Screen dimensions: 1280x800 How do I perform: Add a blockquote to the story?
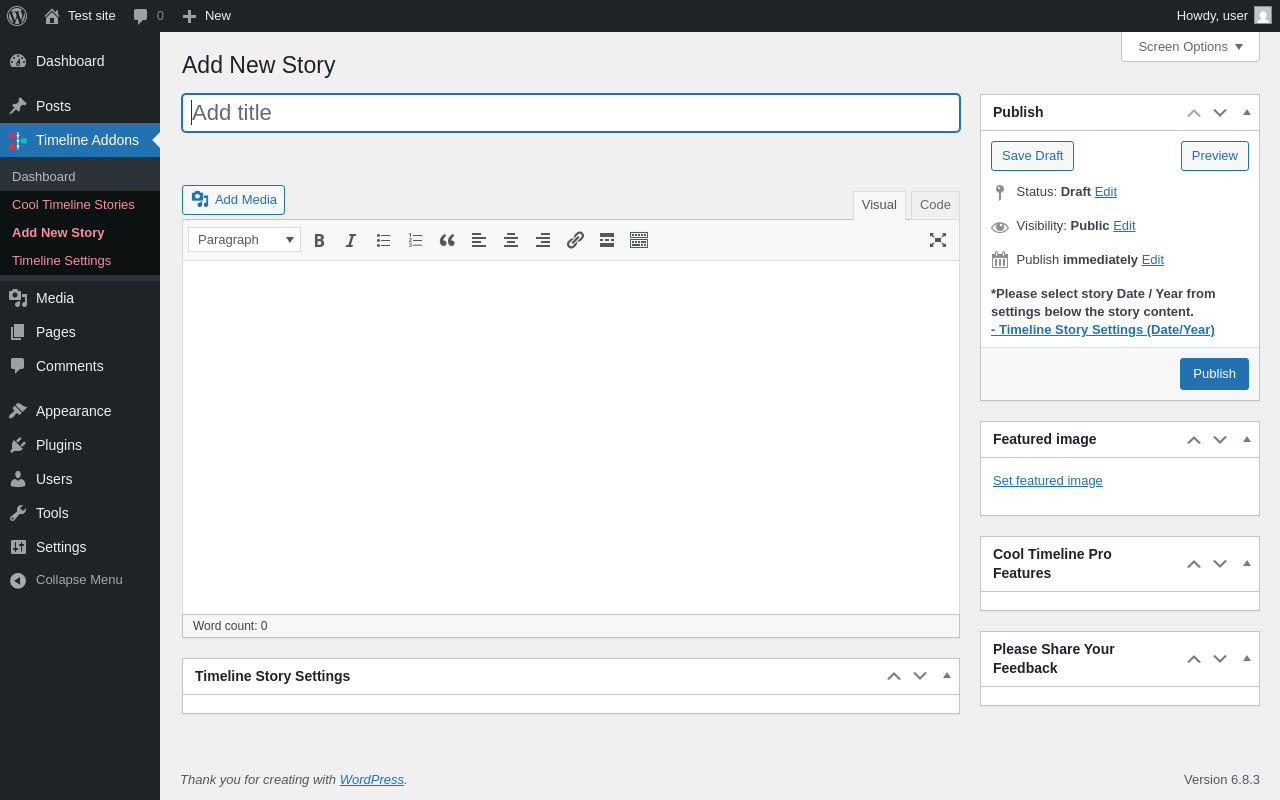click(447, 240)
